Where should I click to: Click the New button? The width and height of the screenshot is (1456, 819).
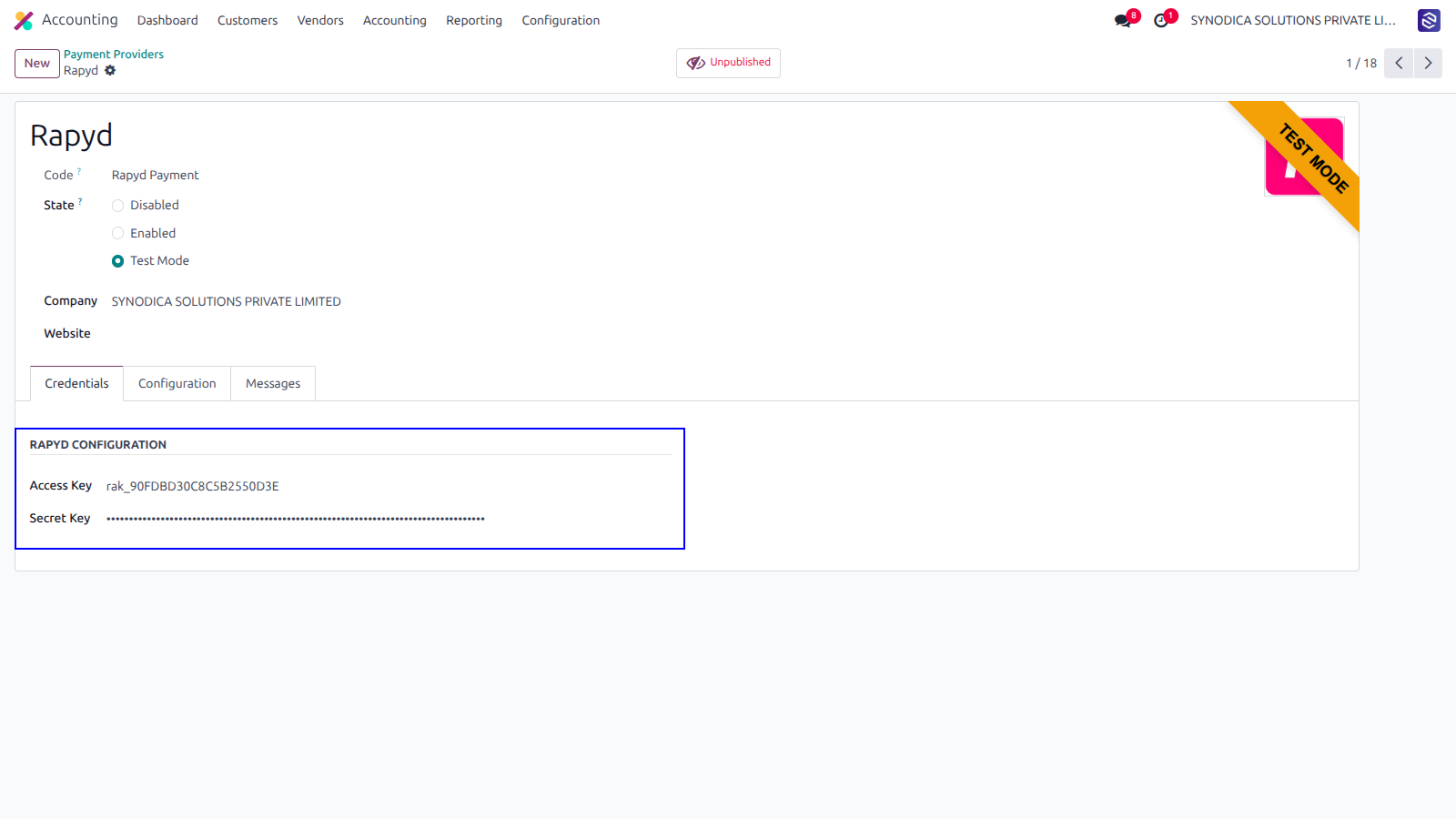(x=37, y=64)
